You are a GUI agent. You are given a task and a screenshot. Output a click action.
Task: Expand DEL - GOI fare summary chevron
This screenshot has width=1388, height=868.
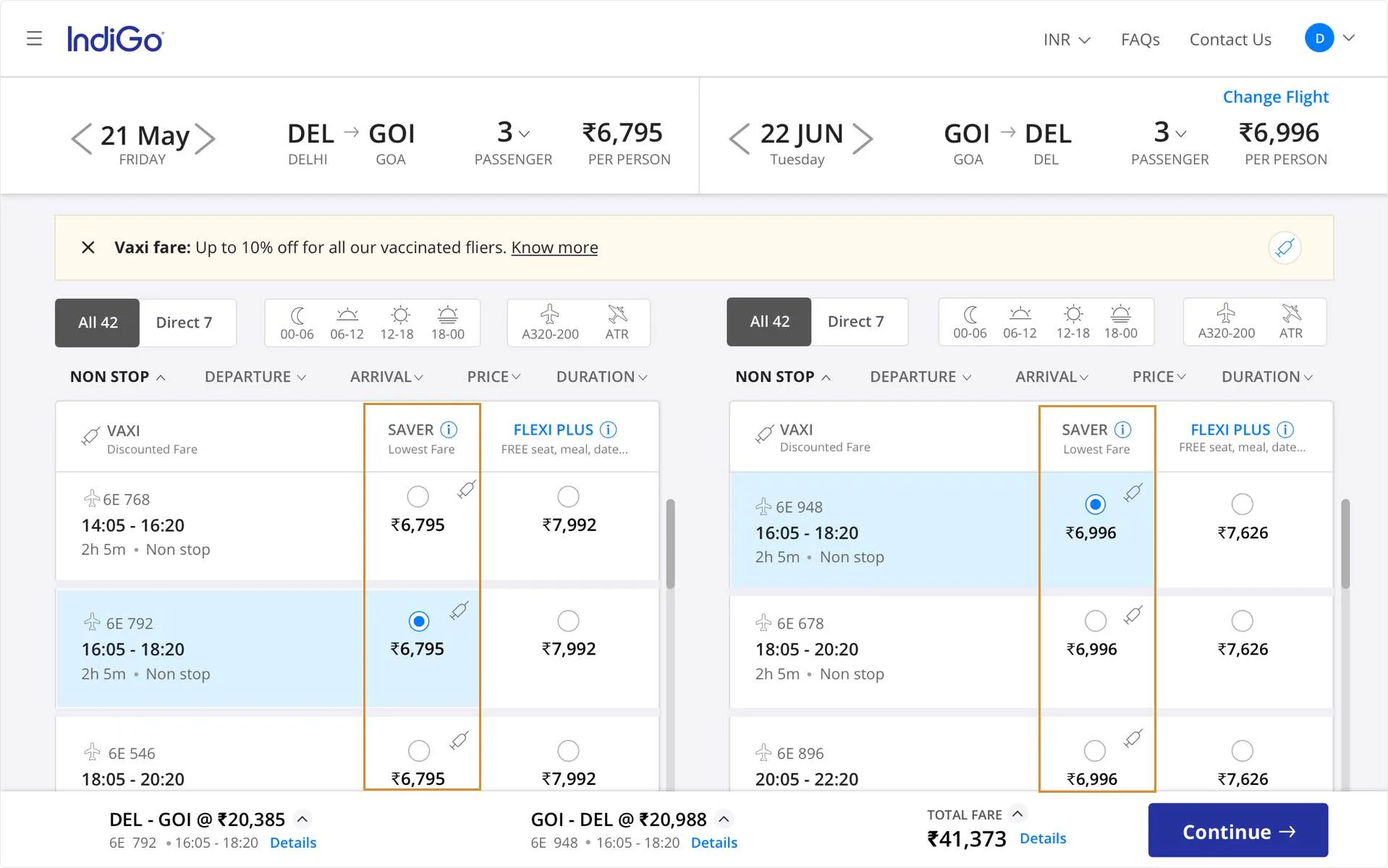click(302, 819)
